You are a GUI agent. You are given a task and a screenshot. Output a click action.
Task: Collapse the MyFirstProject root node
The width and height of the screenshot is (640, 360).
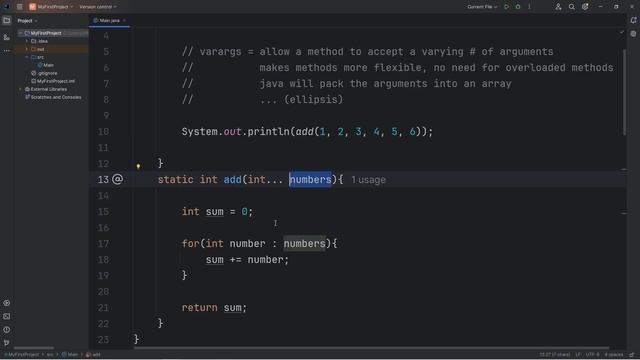20,33
